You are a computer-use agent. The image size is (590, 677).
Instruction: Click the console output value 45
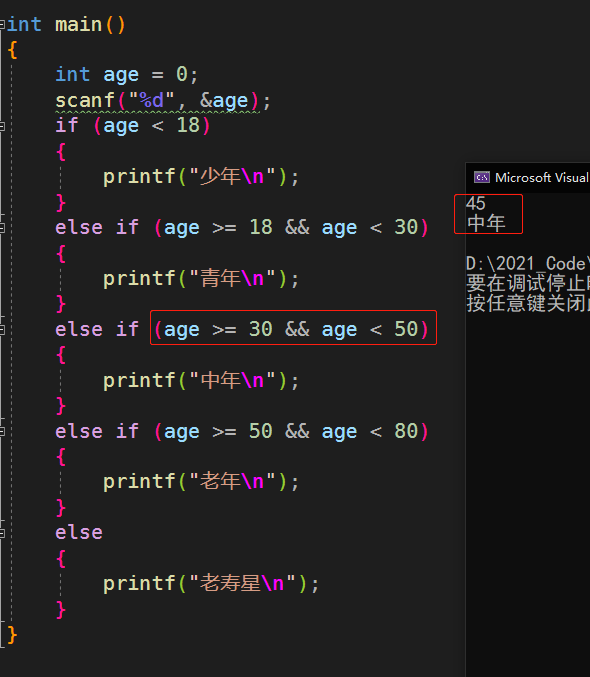476,203
